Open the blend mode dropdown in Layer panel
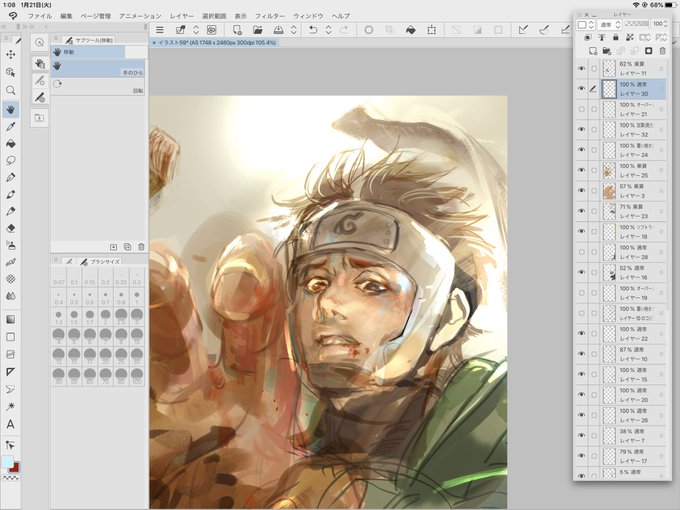This screenshot has height=510, width=680. pyautogui.click(x=610, y=25)
